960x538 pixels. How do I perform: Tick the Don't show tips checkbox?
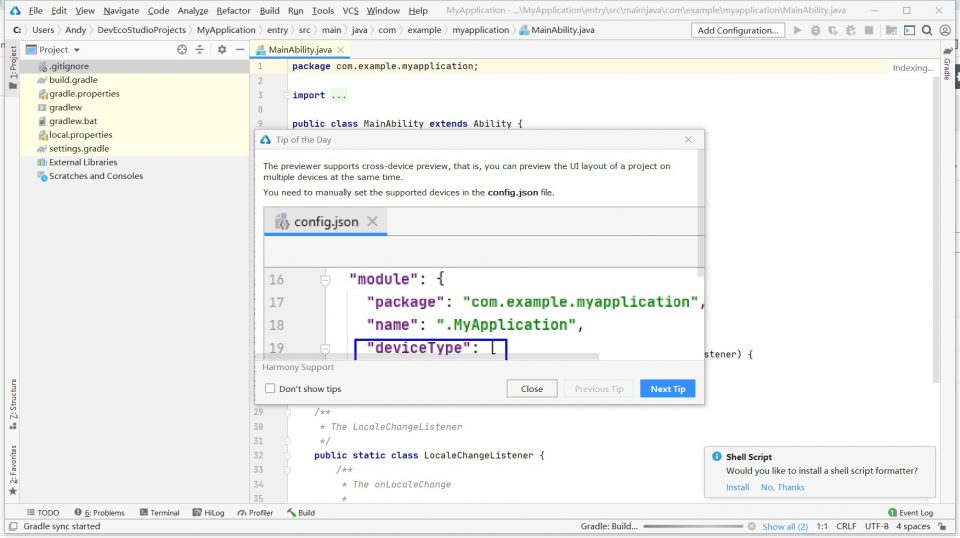pos(270,389)
